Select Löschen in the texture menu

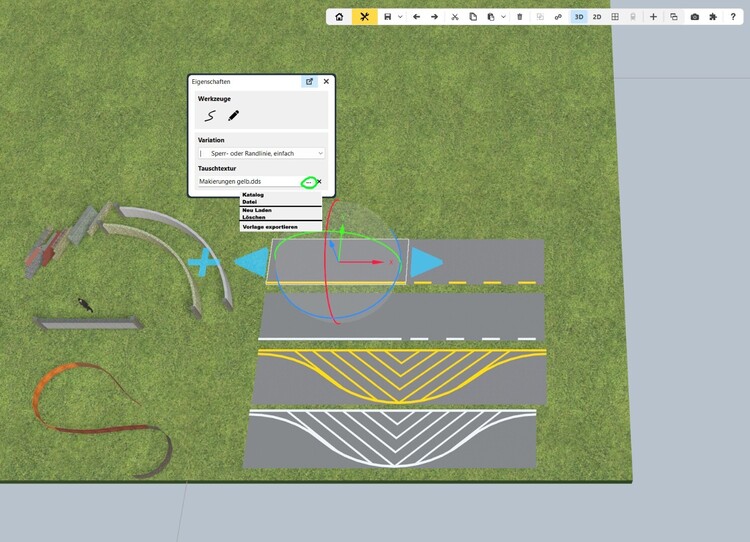[x=254, y=217]
